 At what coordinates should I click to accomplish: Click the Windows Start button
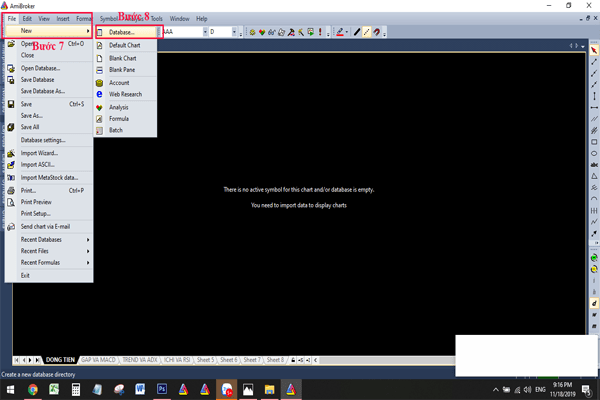click(x=9, y=389)
